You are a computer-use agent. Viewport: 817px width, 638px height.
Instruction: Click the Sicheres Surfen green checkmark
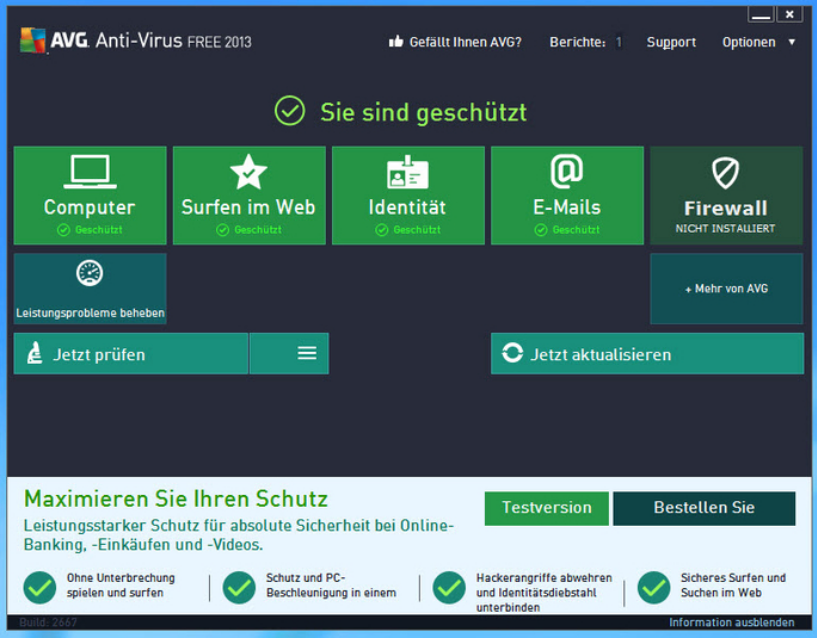coord(654,587)
